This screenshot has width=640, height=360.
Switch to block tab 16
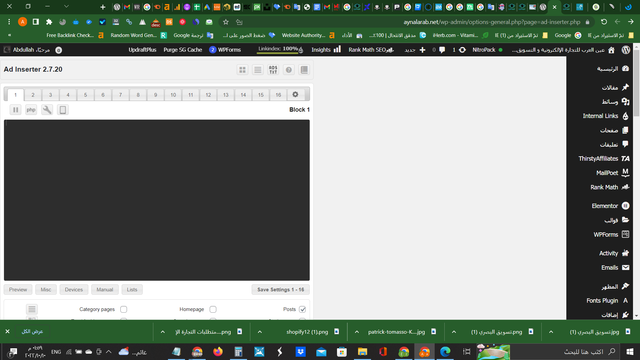278,95
